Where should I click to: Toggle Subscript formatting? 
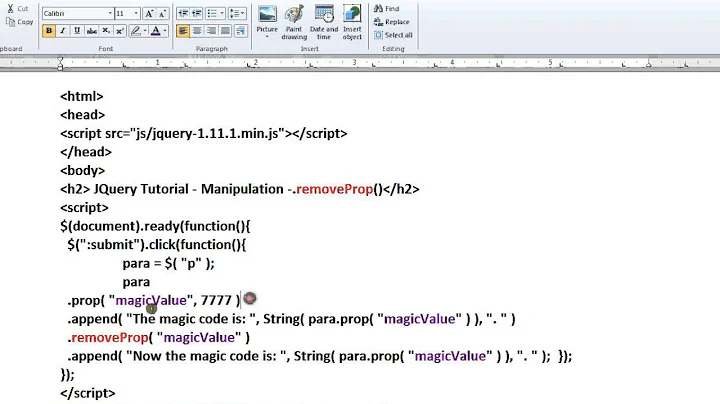pos(106,31)
